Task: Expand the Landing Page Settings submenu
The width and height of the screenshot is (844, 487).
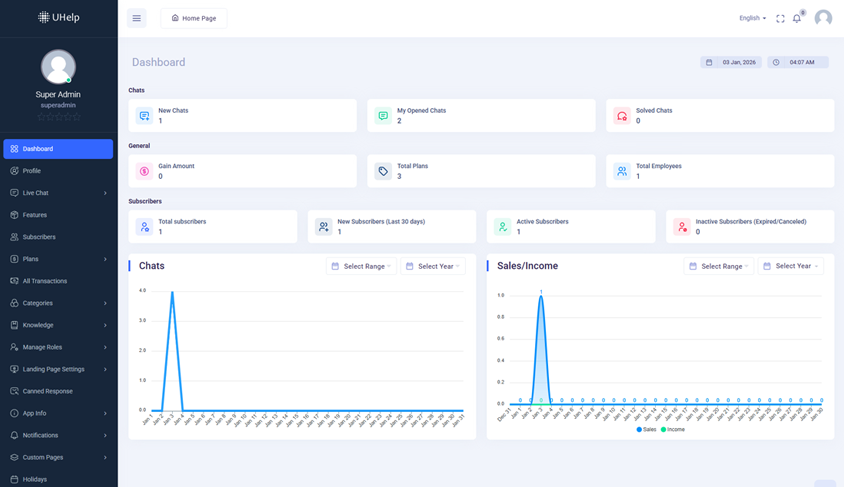Action: click(x=58, y=369)
